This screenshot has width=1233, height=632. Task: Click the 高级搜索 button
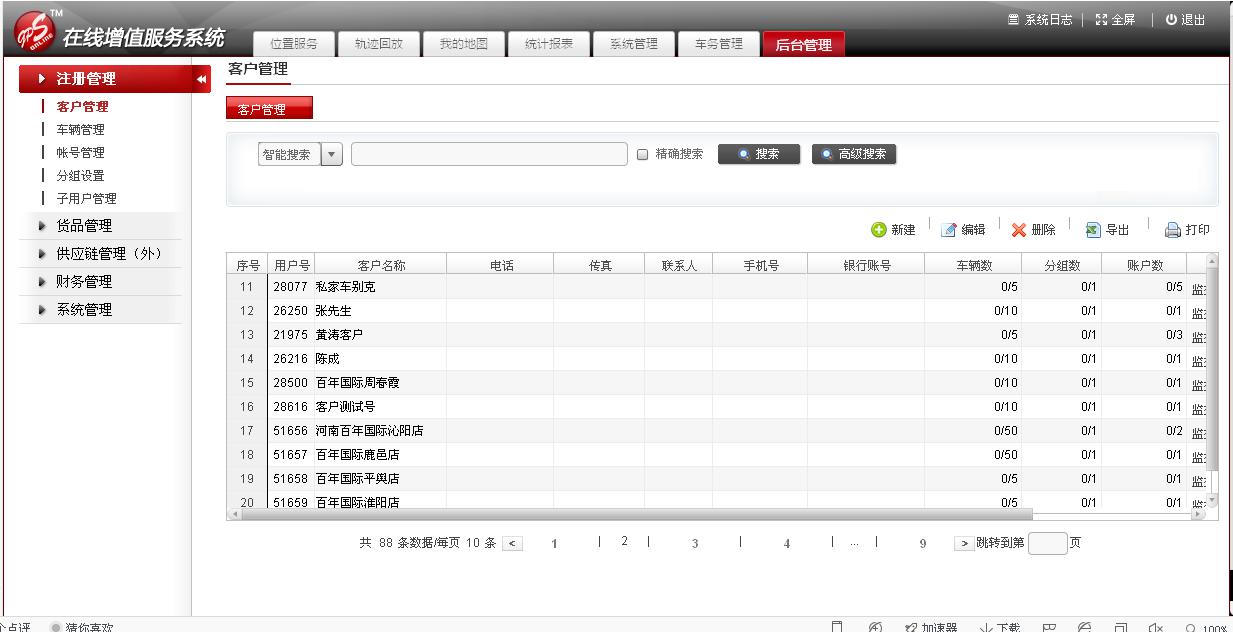854,155
